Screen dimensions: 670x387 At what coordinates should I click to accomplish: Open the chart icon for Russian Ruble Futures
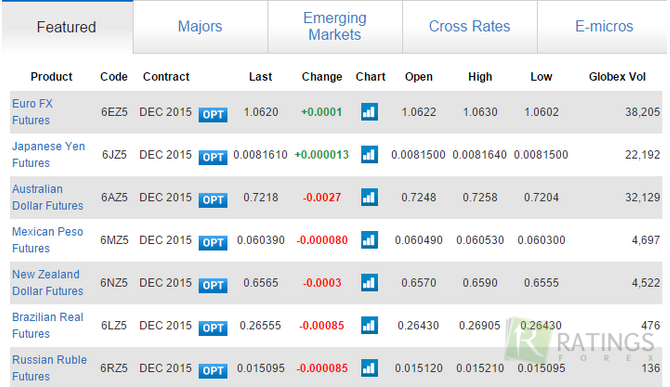coord(369,368)
